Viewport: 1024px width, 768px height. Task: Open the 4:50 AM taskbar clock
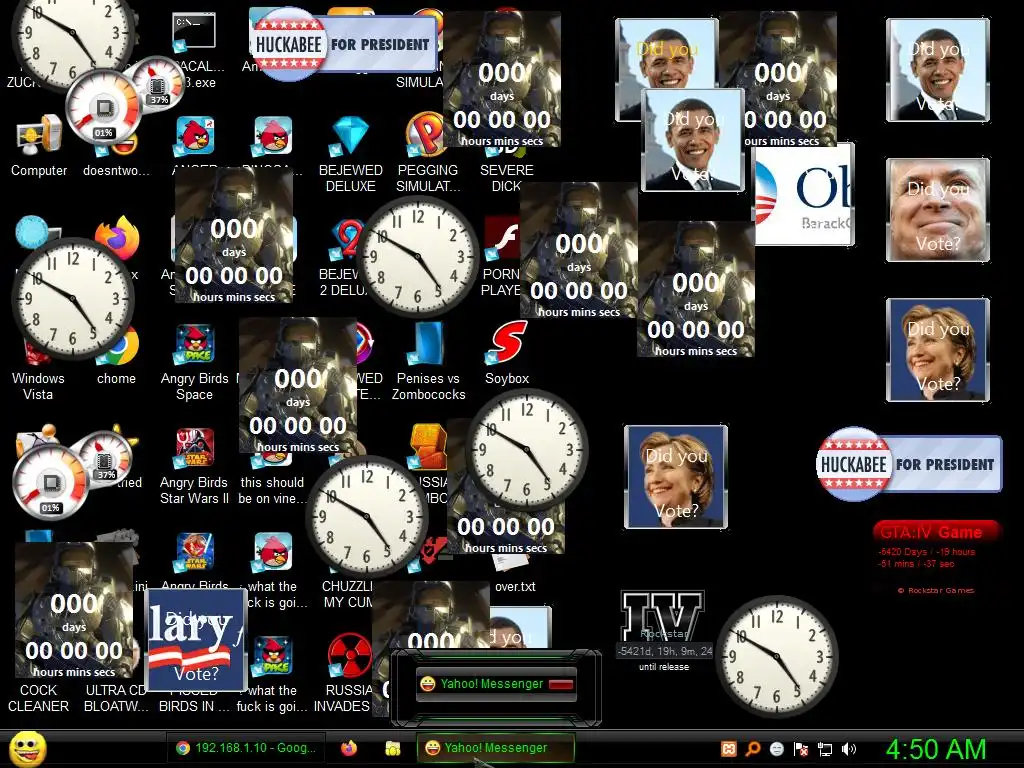coord(935,750)
